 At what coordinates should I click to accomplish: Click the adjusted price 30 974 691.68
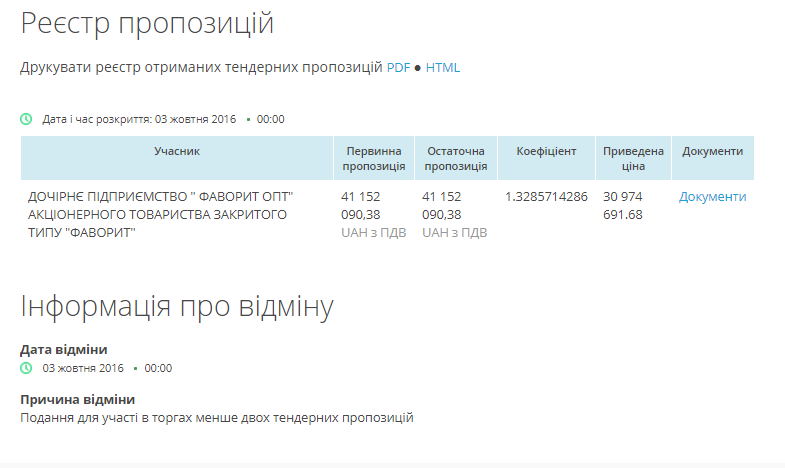click(623, 205)
